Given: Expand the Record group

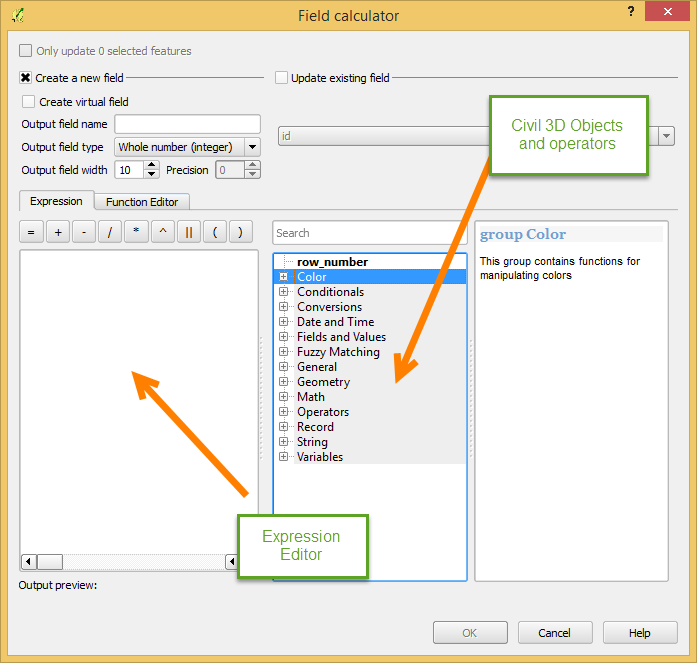Looking at the screenshot, I should (x=283, y=427).
